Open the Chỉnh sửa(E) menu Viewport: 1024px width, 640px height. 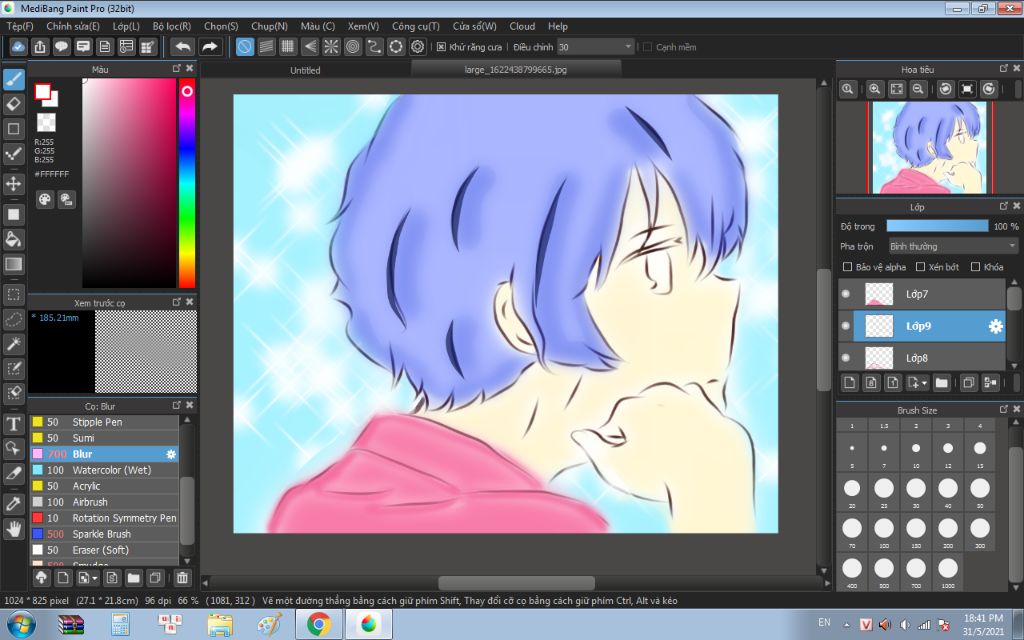72,26
